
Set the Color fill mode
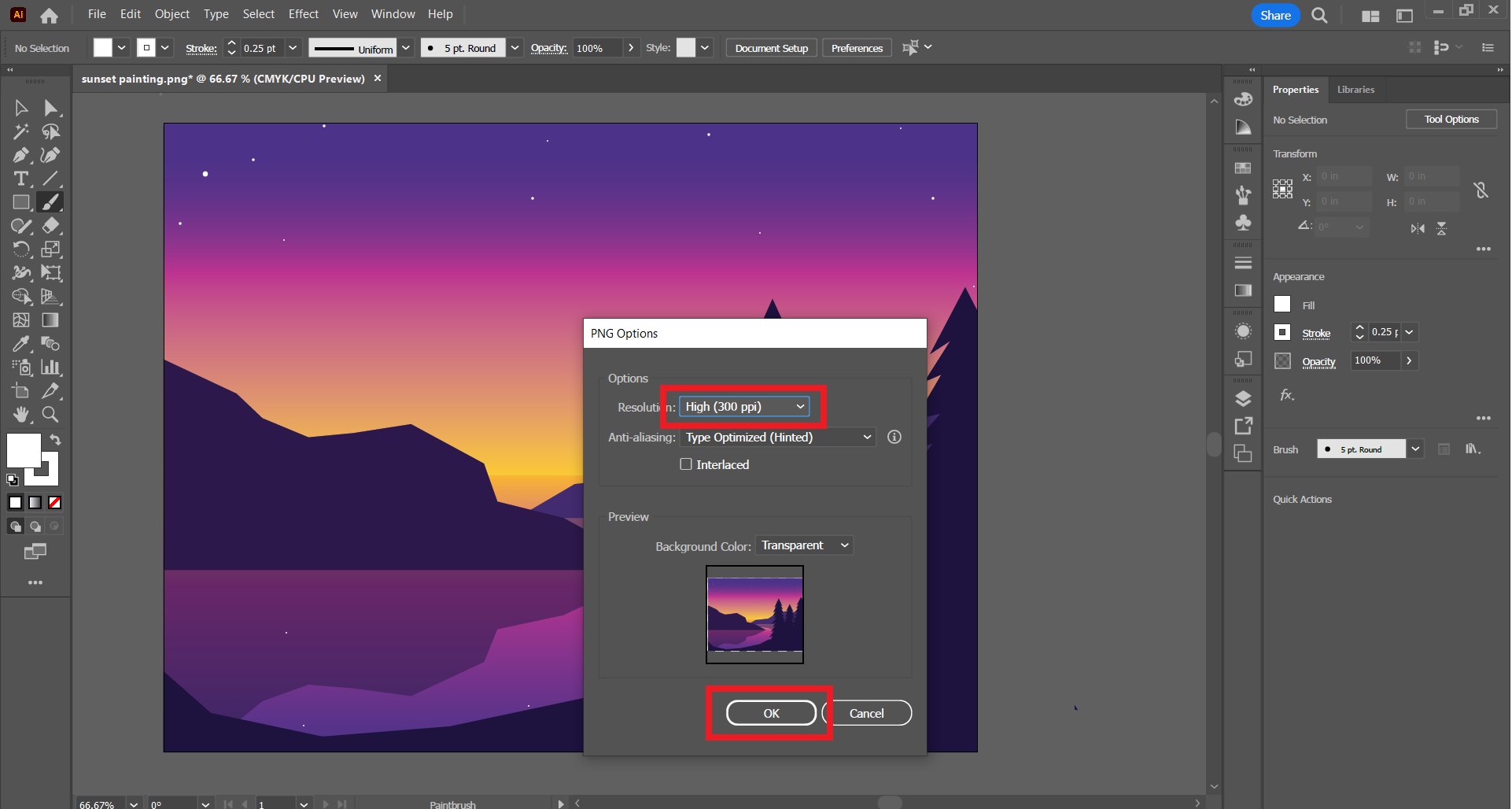[x=16, y=502]
